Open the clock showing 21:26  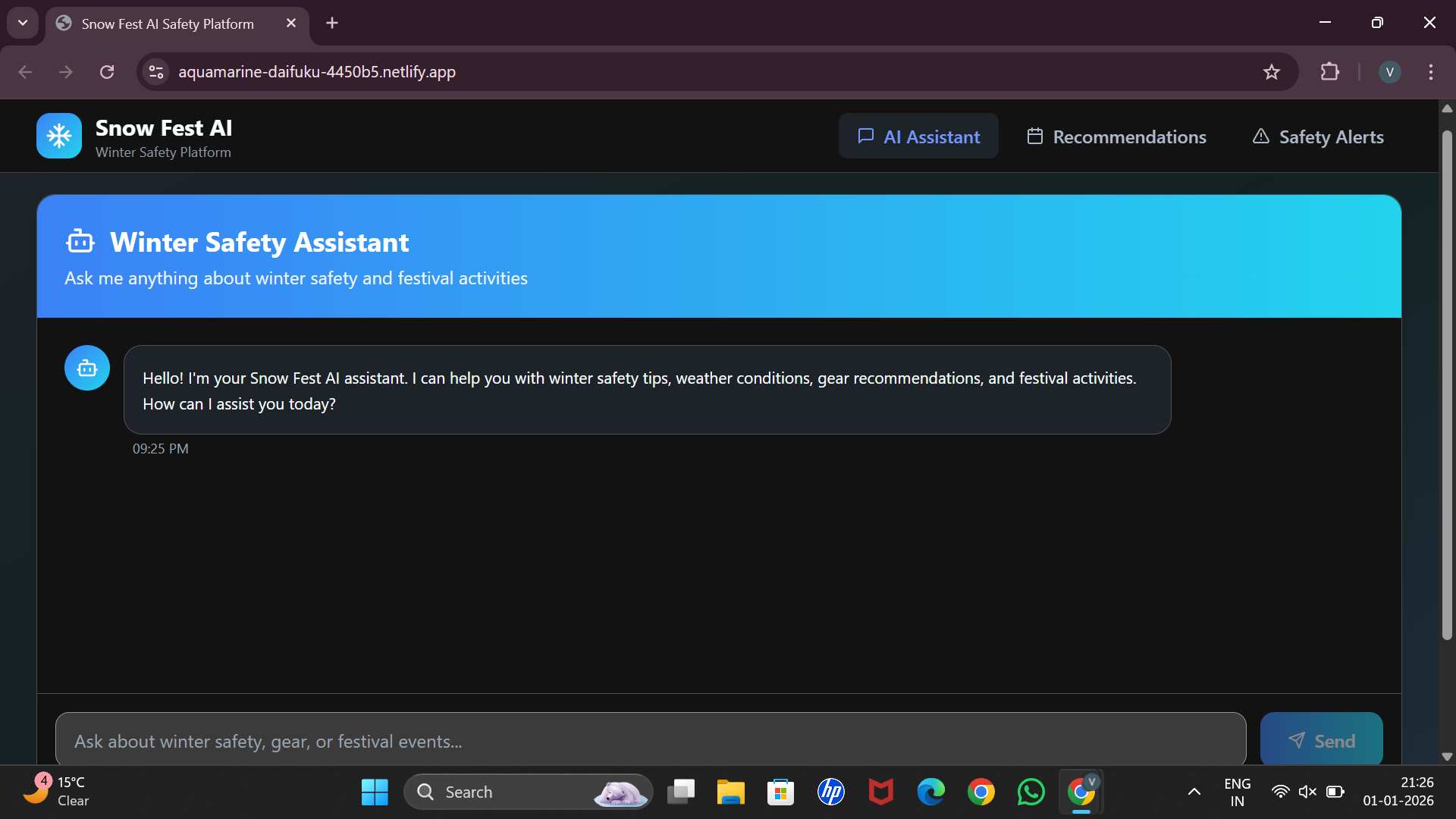pos(1398,792)
